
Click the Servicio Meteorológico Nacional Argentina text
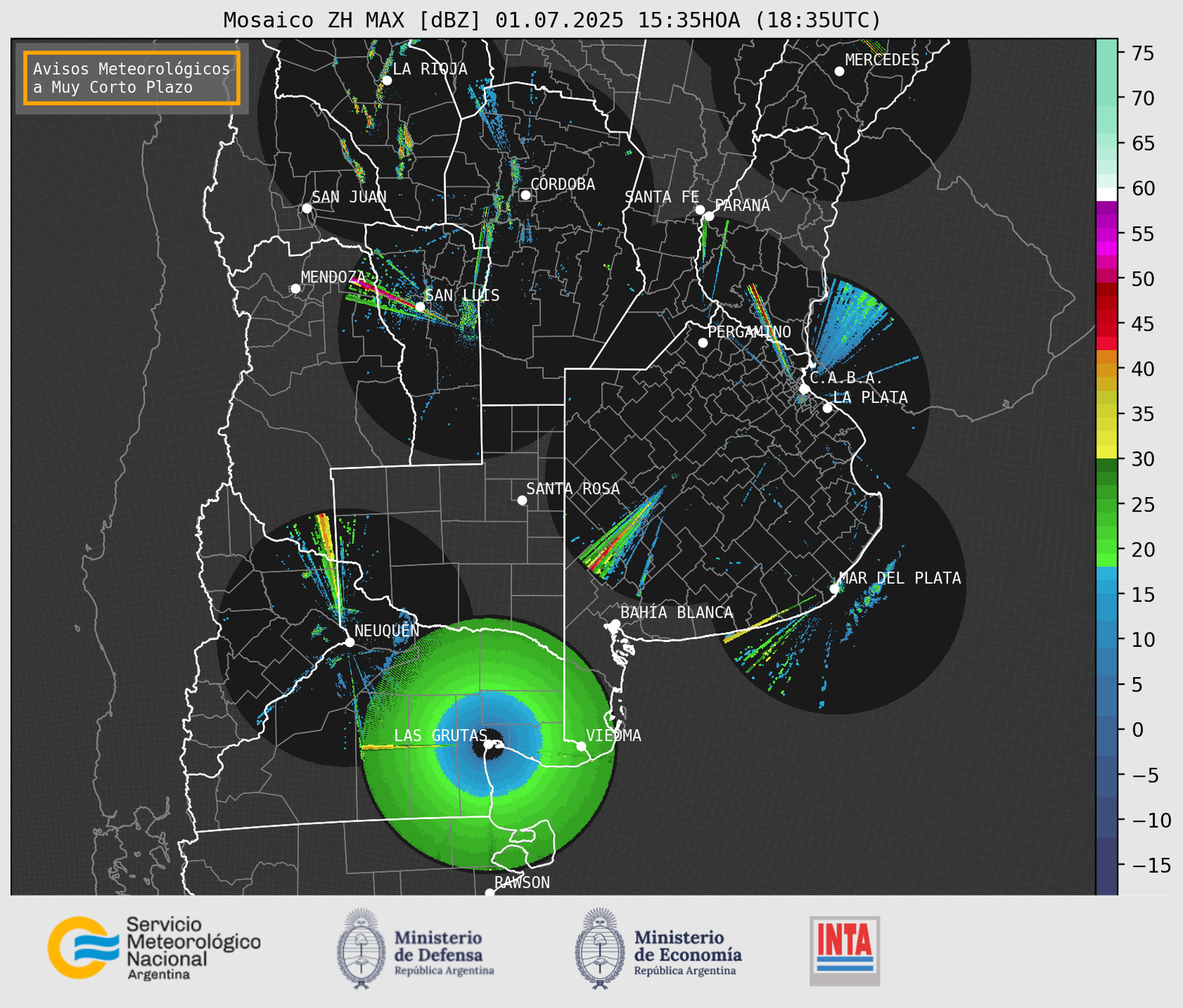click(x=193, y=948)
